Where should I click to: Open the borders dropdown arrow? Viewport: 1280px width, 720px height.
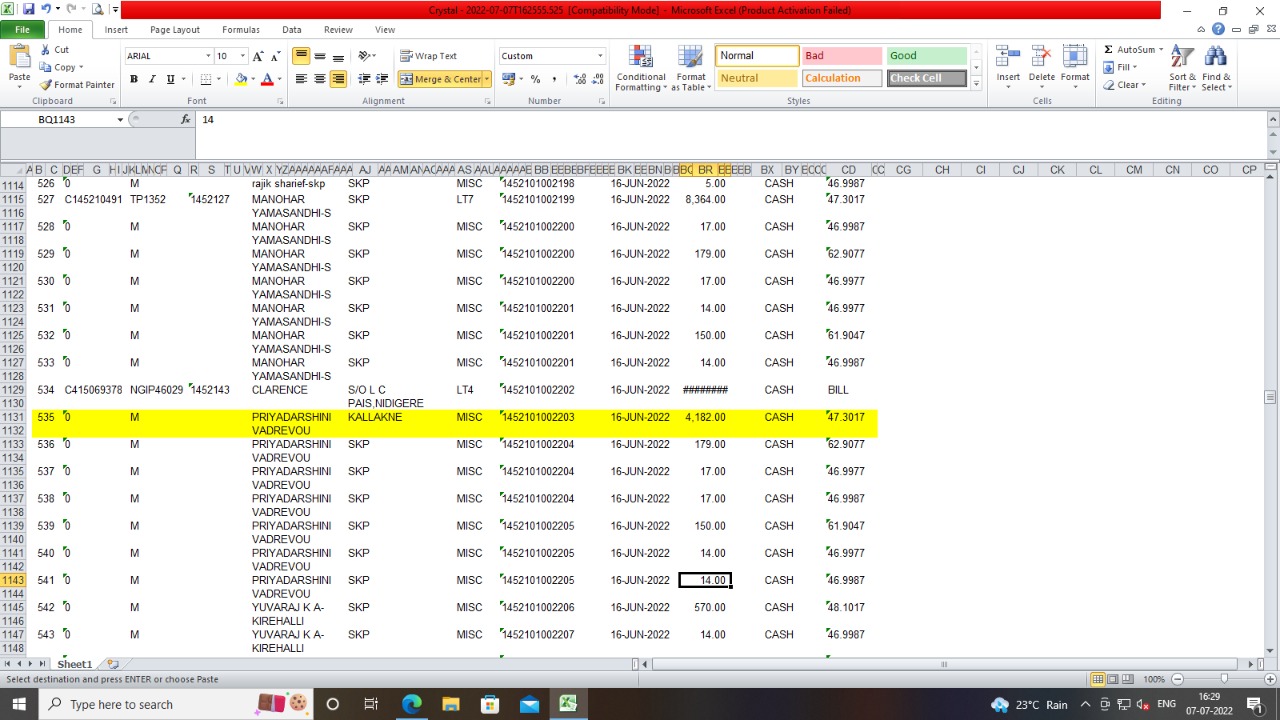pos(220,79)
